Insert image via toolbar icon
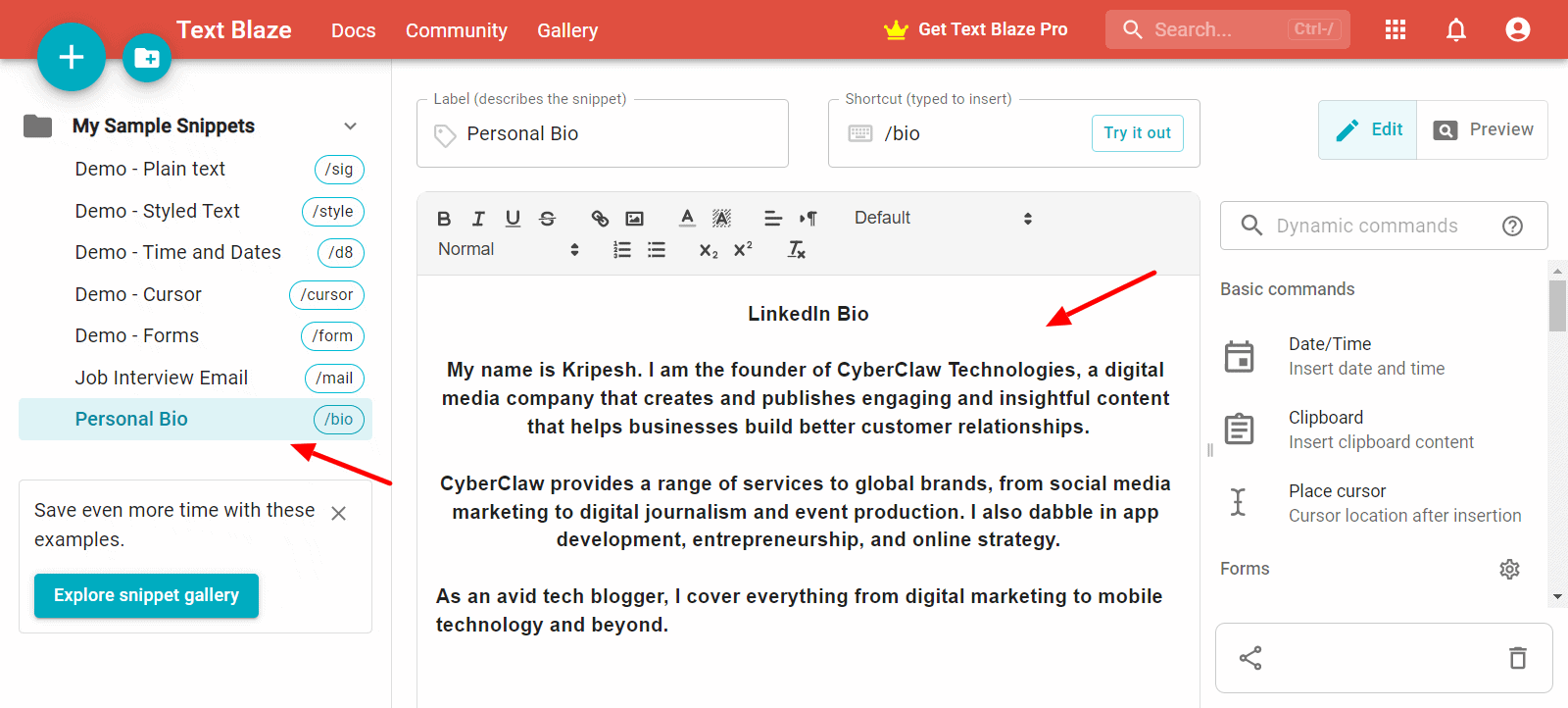 coord(635,219)
